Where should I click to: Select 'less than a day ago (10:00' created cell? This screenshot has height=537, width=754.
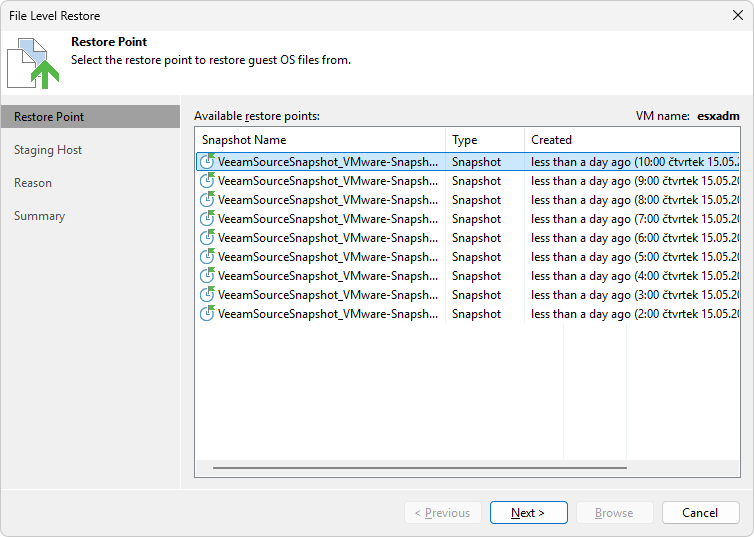(632, 162)
